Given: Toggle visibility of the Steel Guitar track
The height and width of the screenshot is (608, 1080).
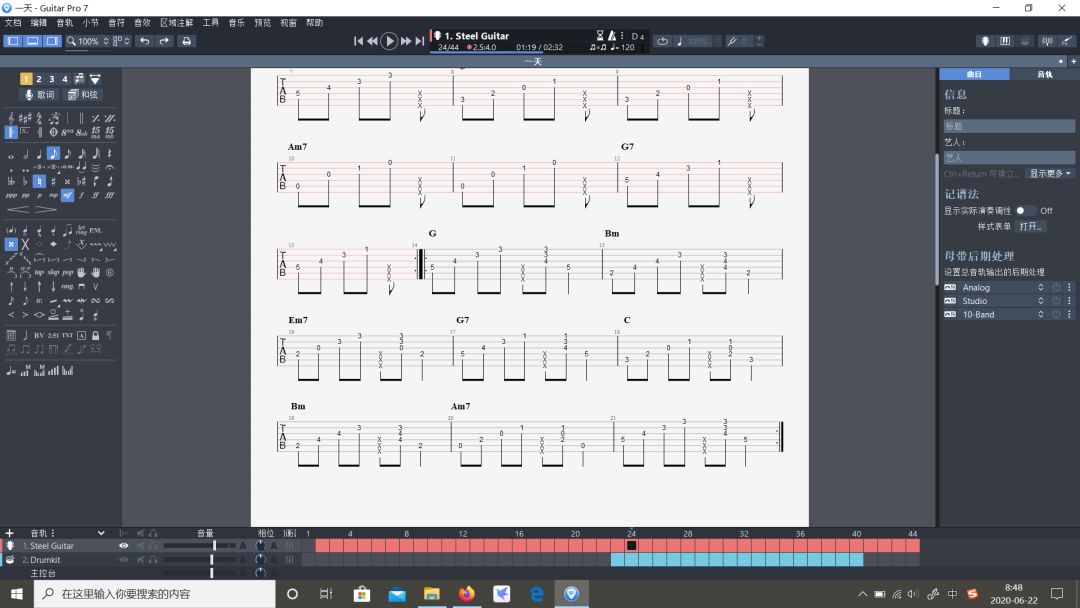Looking at the screenshot, I should pos(124,546).
